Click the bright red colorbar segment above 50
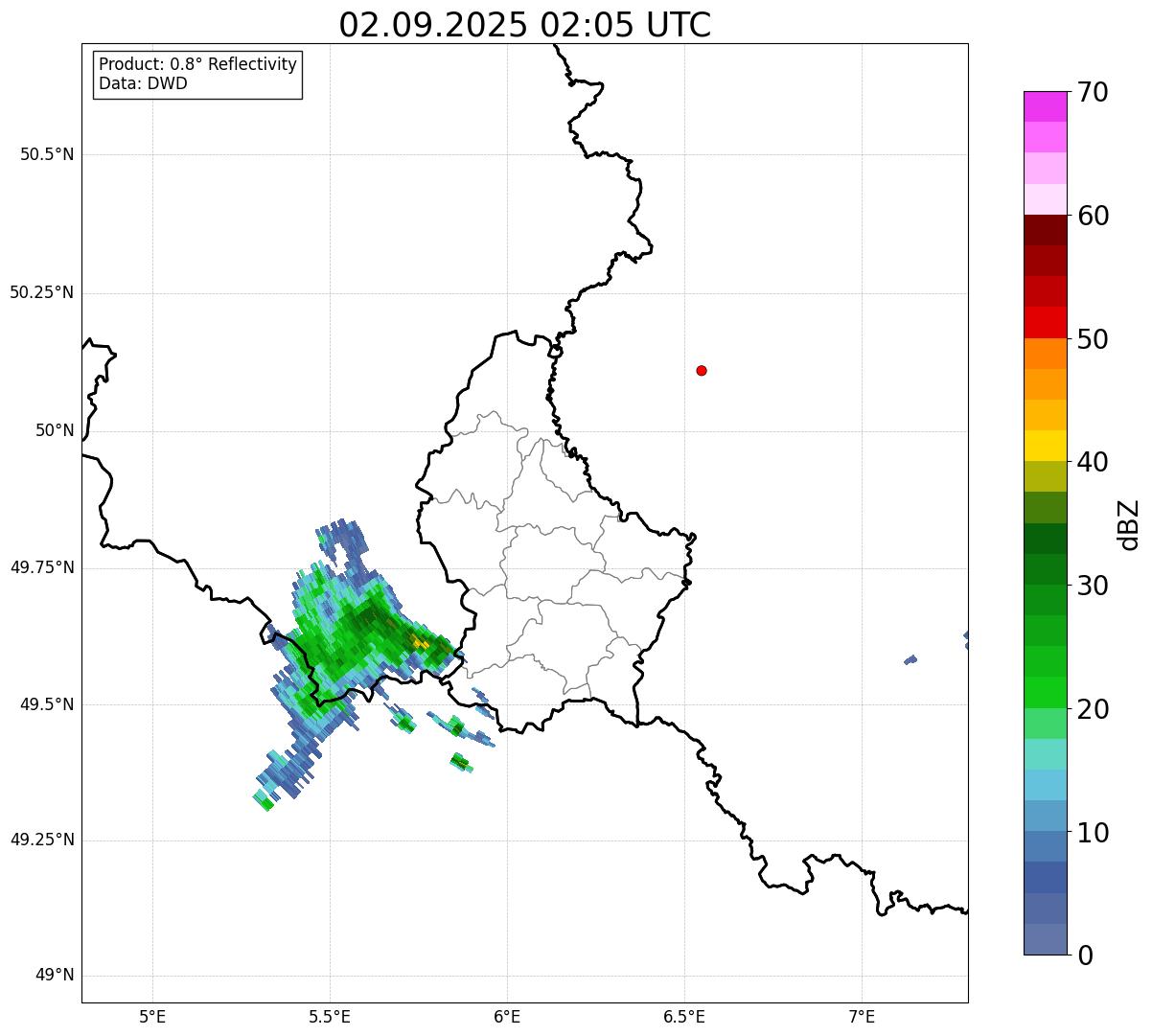 tap(1045, 323)
